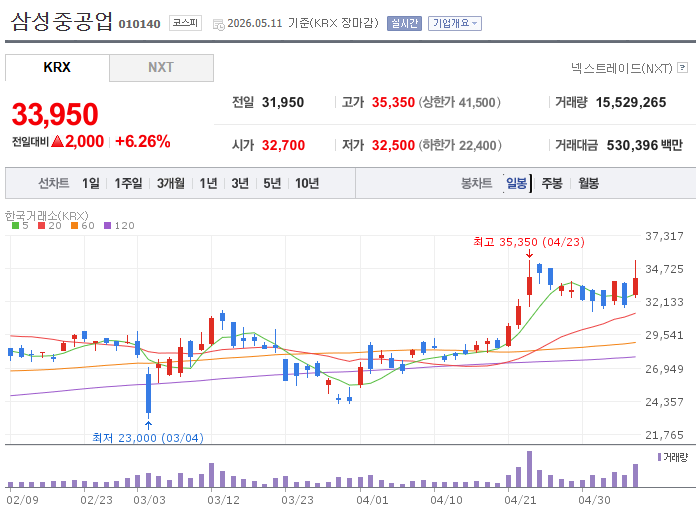The image size is (696, 510).
Task: Click the tallest volume bar near 04/23
Action: (x=529, y=469)
